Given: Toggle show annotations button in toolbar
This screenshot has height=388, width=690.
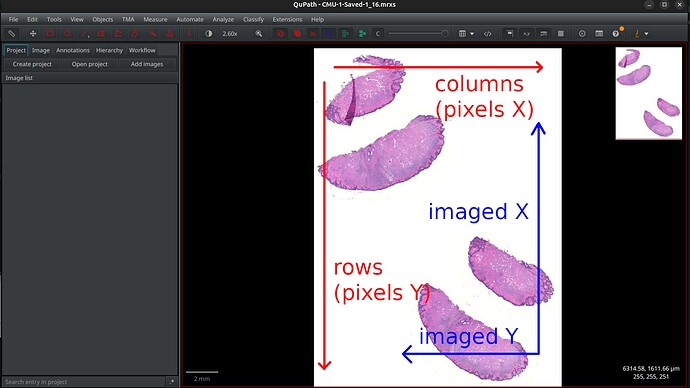Looking at the screenshot, I should pos(280,33).
